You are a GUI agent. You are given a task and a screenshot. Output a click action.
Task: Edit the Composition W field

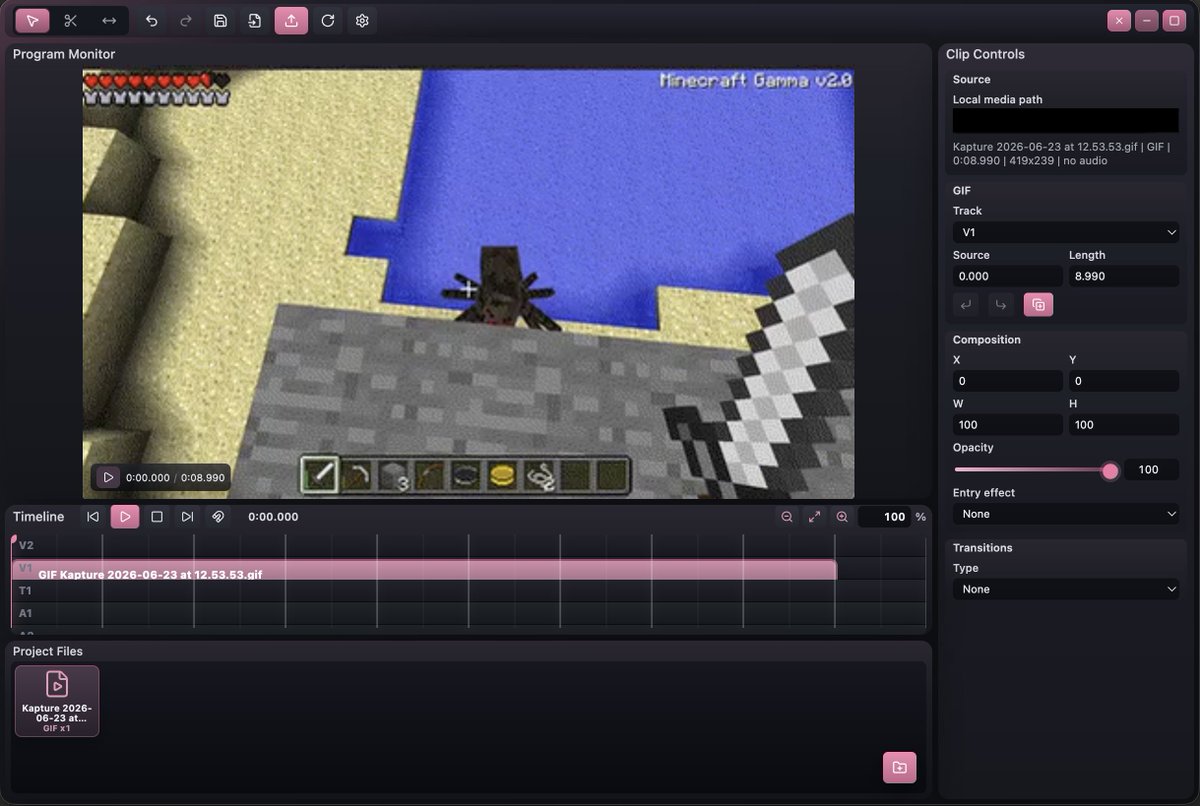1007,425
